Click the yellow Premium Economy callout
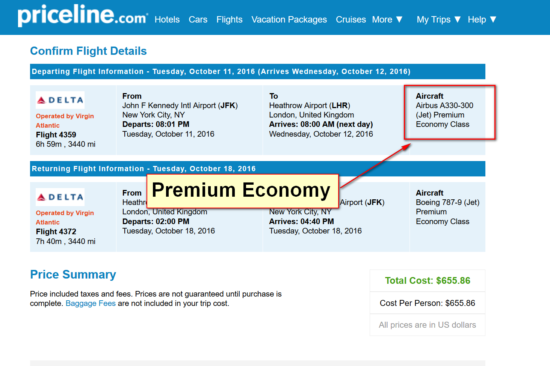 click(x=242, y=191)
